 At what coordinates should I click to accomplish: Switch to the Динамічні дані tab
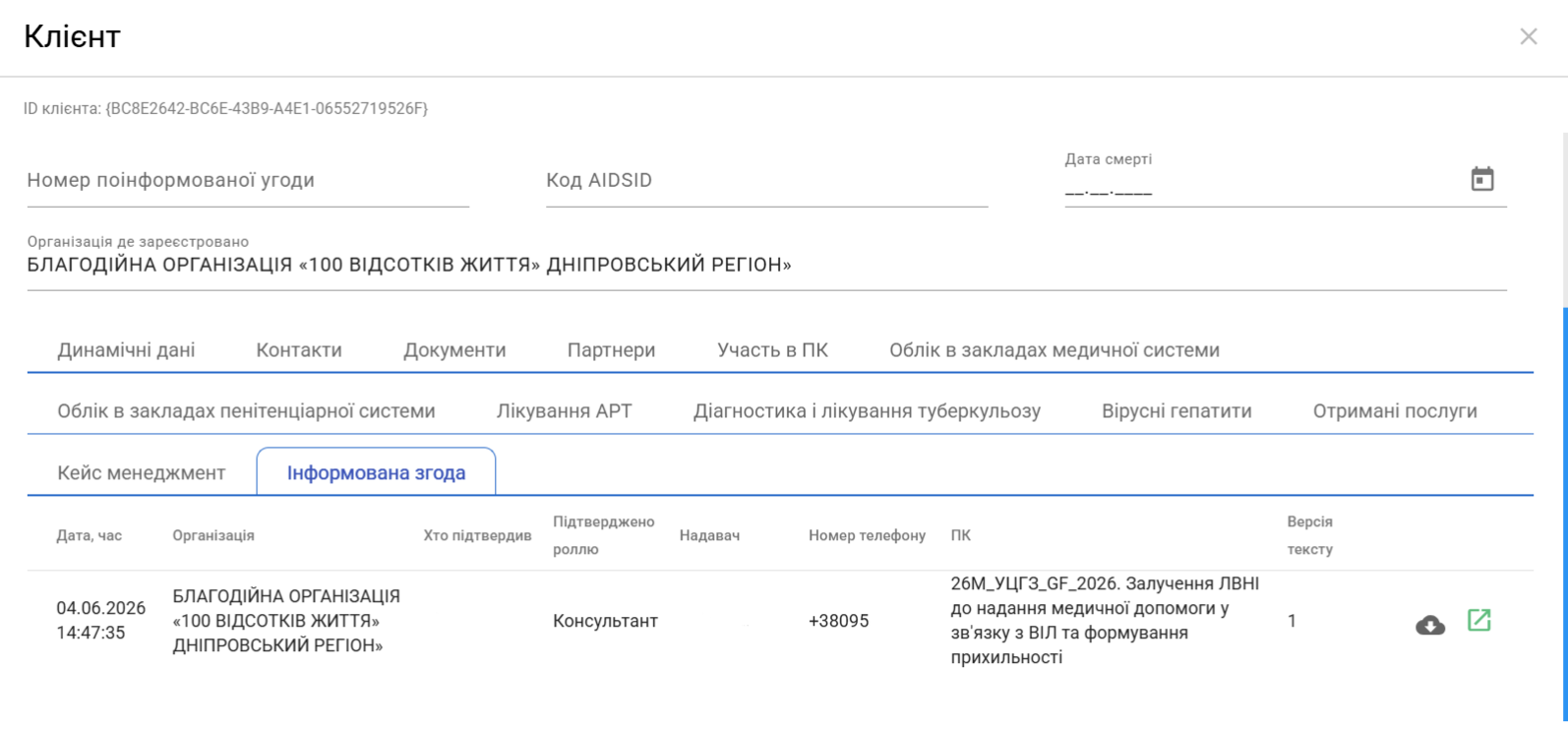click(126, 350)
